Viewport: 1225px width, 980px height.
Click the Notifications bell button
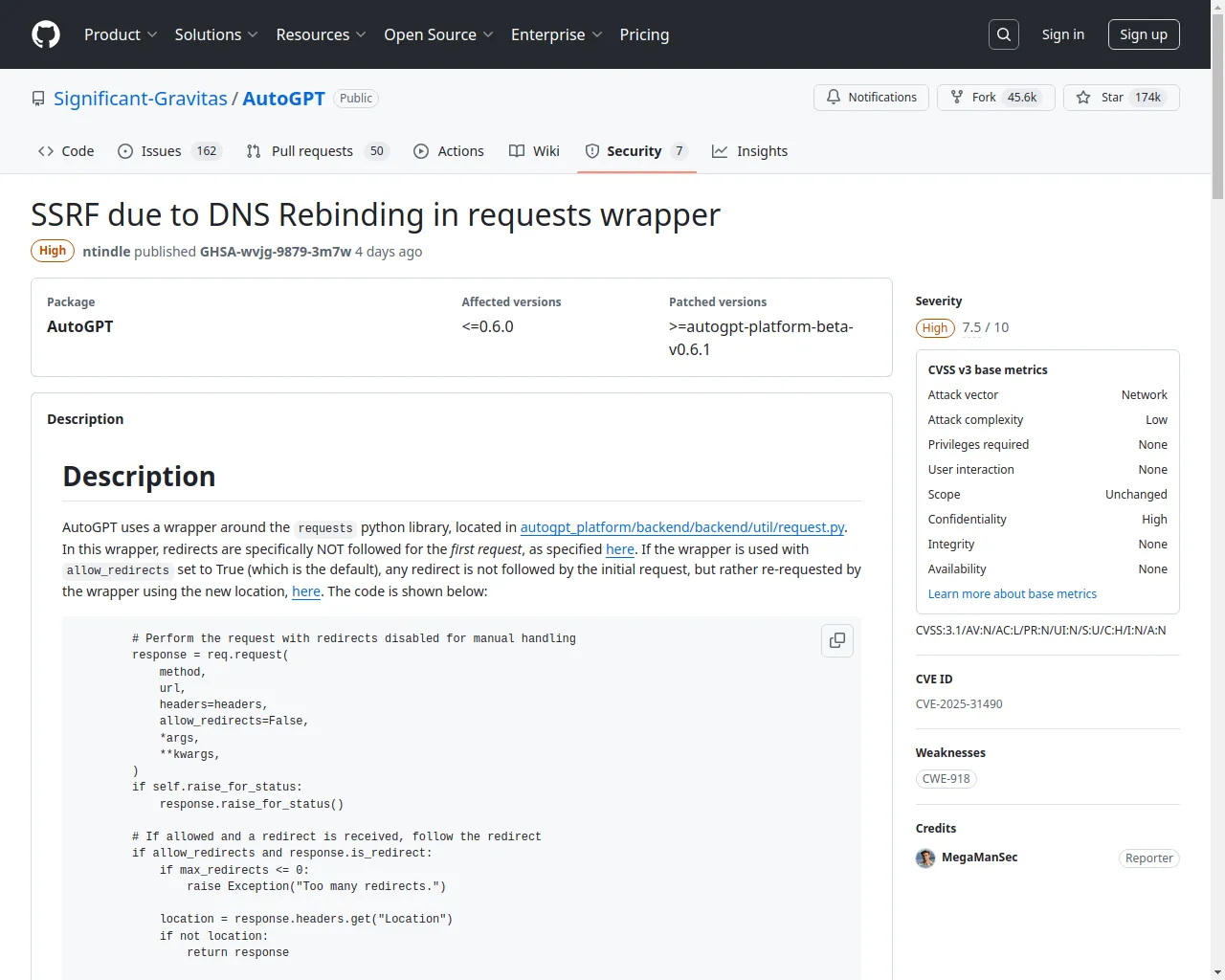[871, 98]
